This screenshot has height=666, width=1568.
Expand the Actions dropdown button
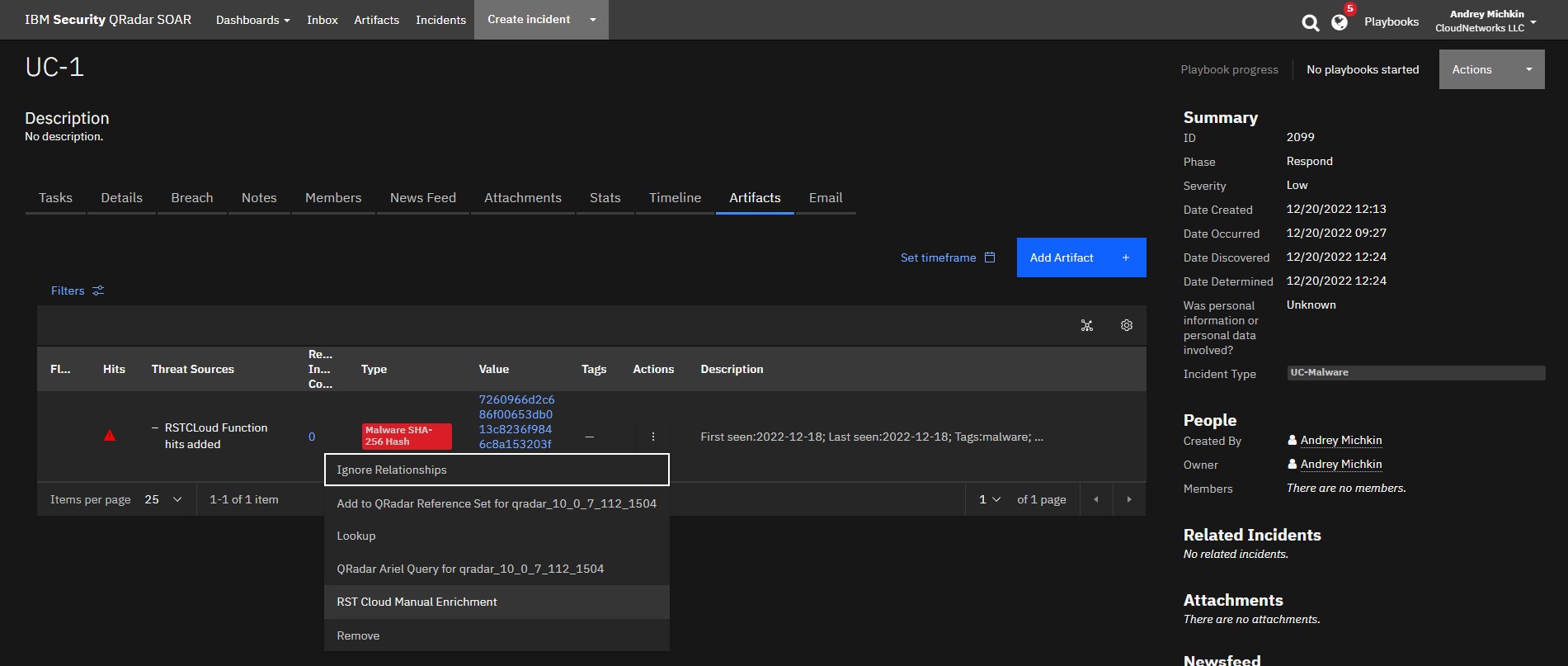[1491, 69]
